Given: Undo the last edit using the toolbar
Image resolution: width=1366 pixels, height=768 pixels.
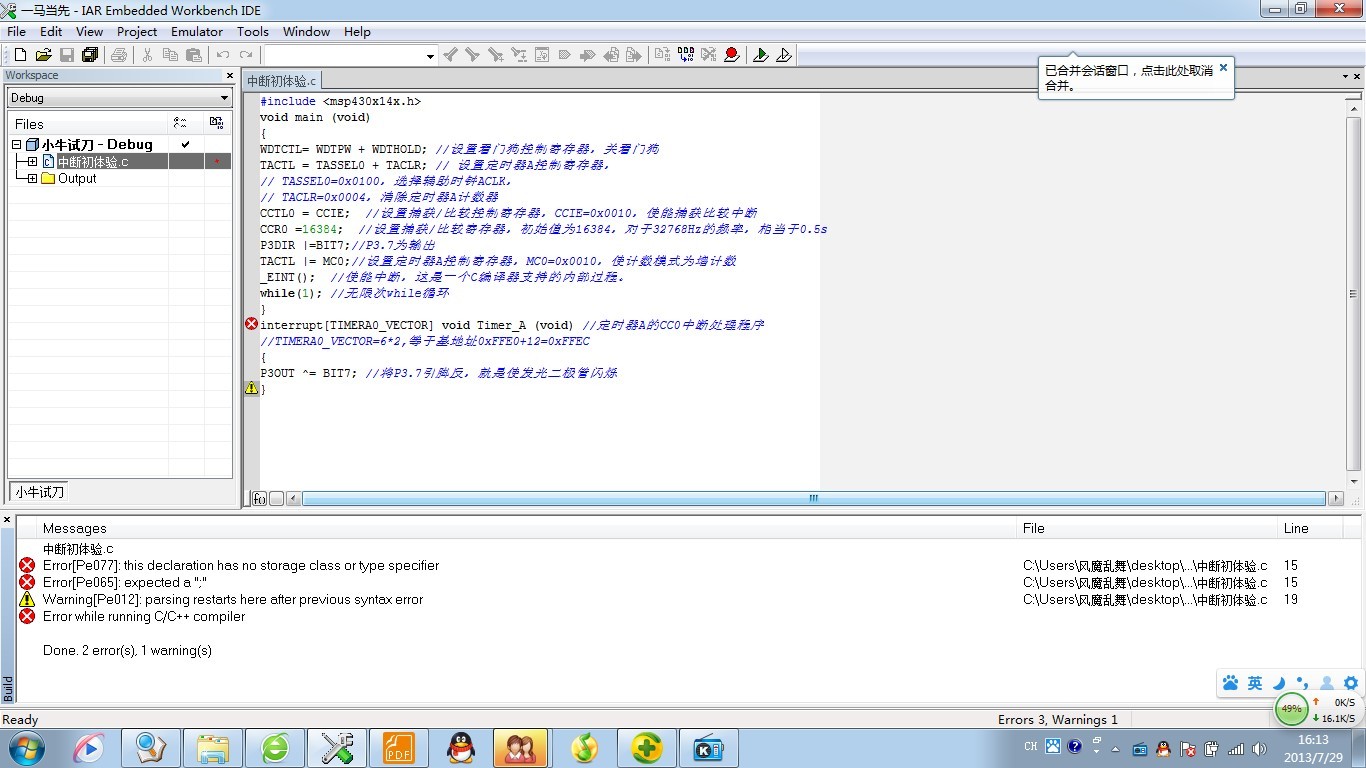Looking at the screenshot, I should click(x=223, y=55).
